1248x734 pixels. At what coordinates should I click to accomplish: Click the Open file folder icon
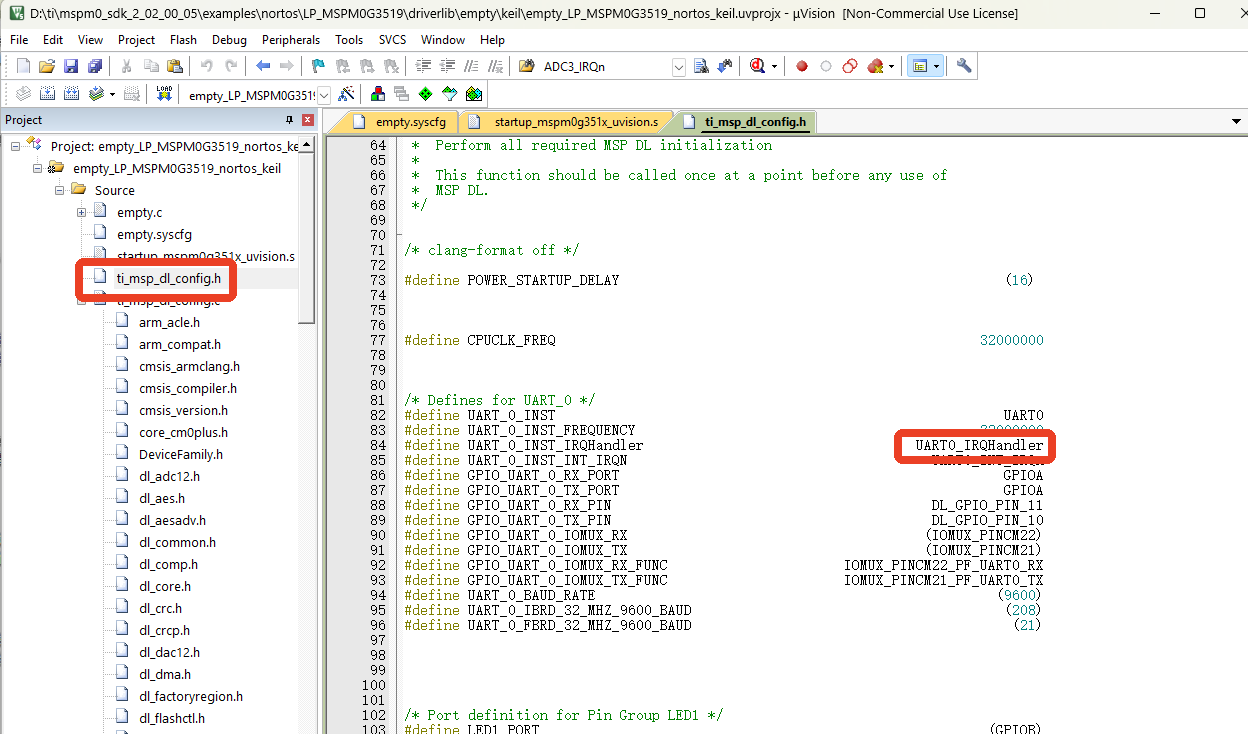coord(47,66)
